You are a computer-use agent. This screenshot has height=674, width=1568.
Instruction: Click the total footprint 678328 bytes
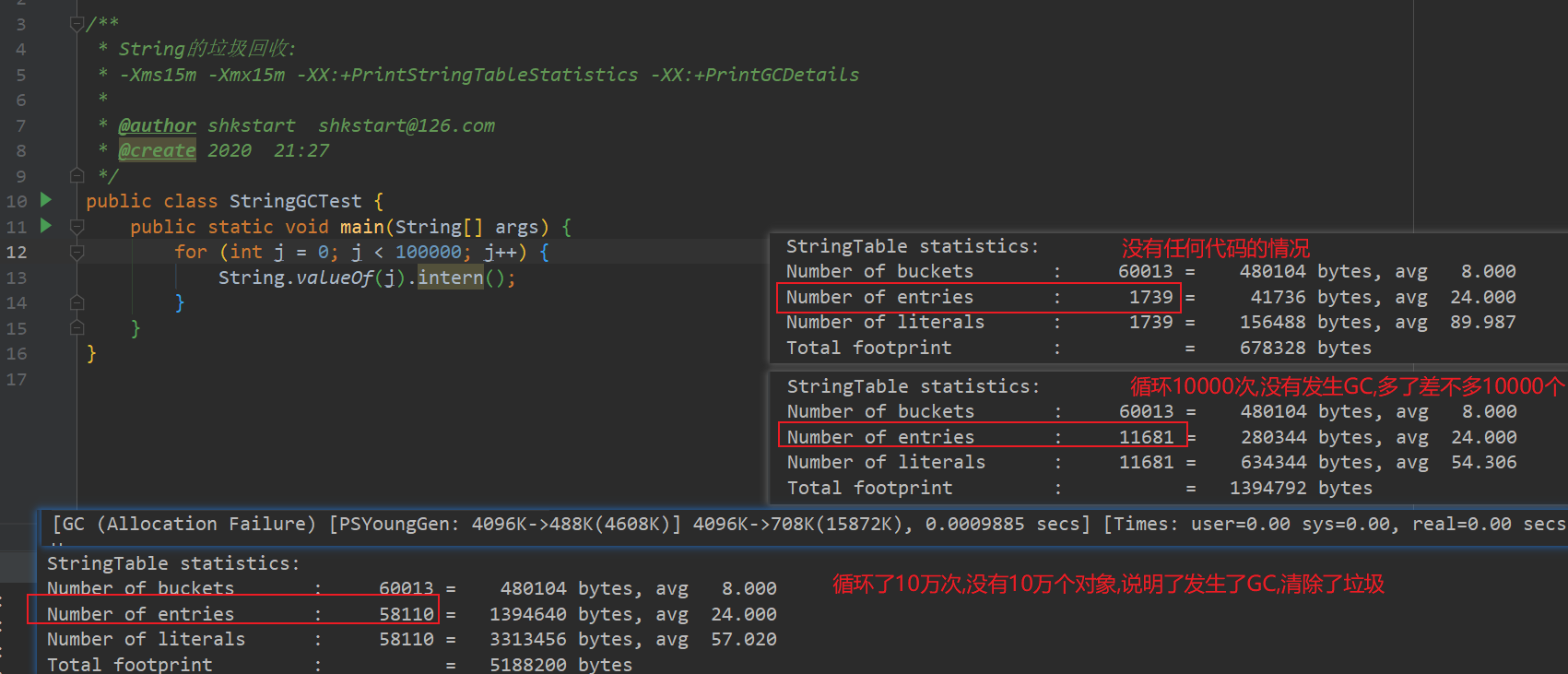(1305, 348)
